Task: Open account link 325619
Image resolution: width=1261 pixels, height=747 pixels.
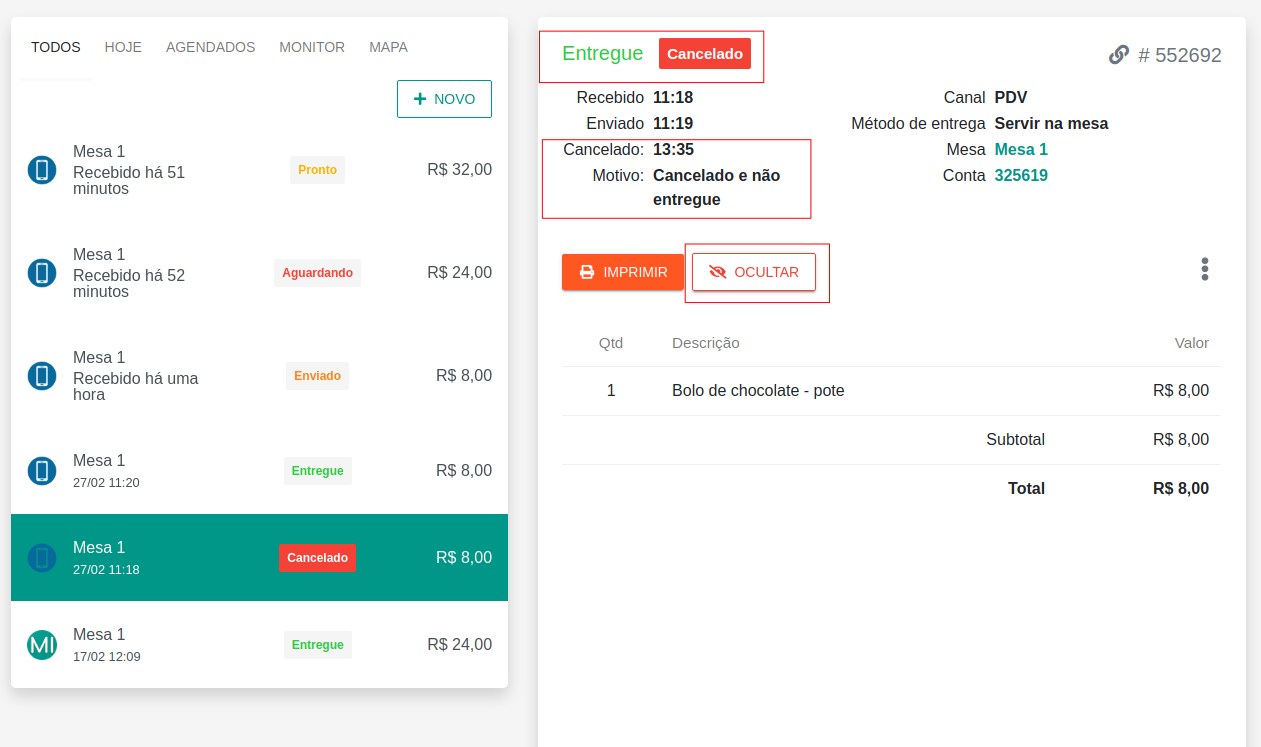Action: click(1021, 176)
